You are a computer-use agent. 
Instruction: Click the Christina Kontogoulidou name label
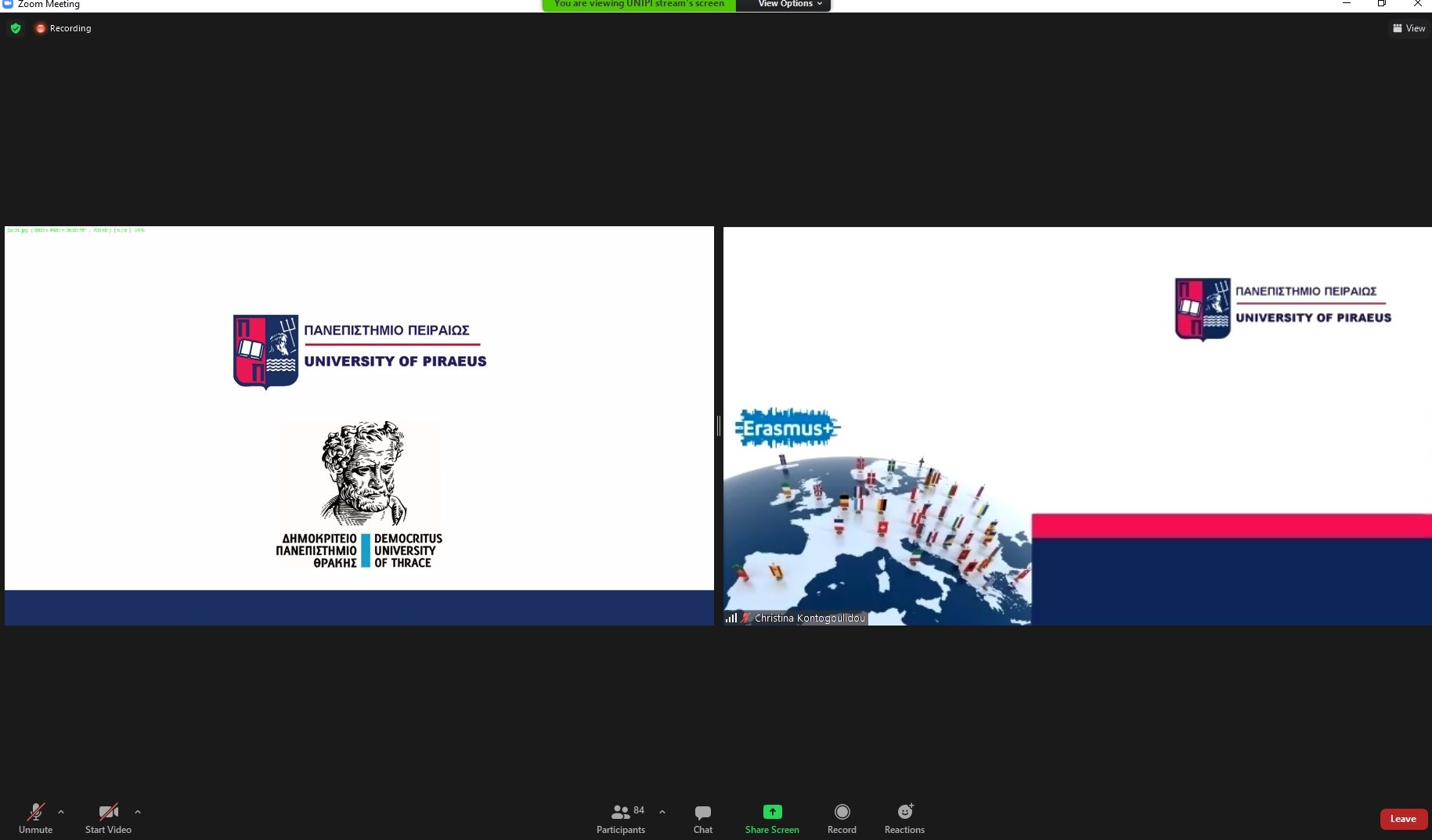(x=810, y=618)
